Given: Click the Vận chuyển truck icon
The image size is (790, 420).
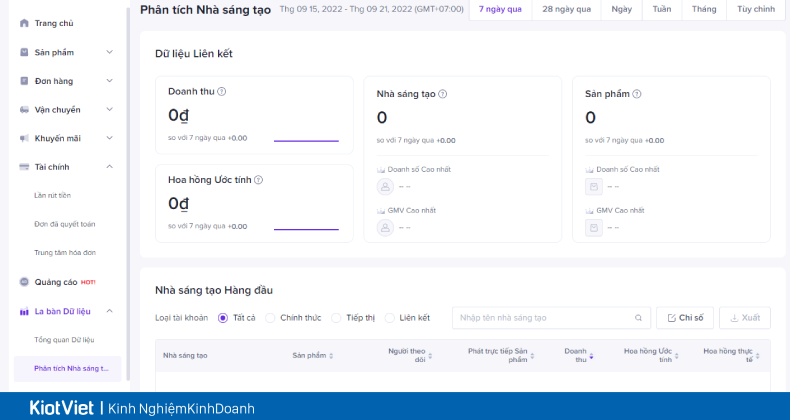Looking at the screenshot, I should point(25,109).
